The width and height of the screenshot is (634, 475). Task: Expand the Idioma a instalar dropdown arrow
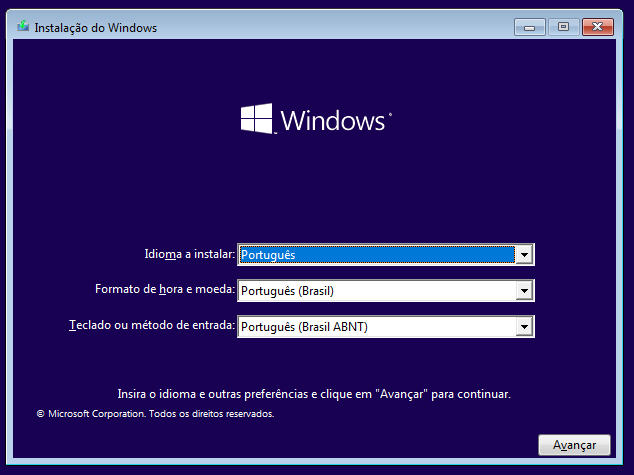tap(524, 255)
